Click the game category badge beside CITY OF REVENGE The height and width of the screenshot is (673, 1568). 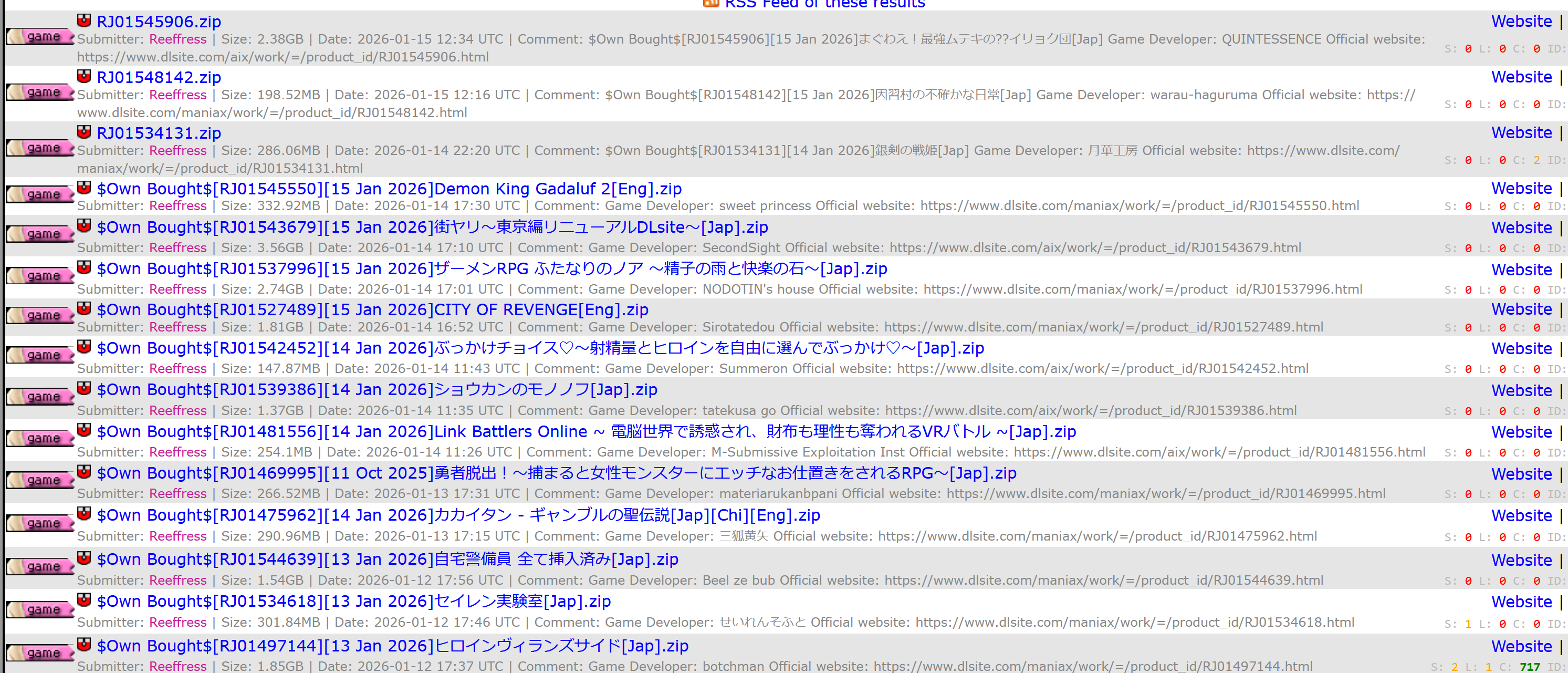click(40, 316)
